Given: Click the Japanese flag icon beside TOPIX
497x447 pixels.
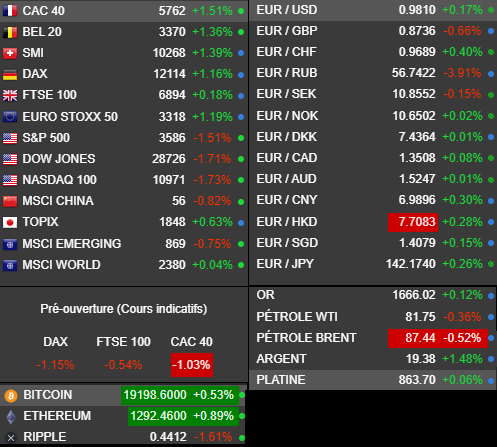Looking at the screenshot, I should (x=10, y=222).
